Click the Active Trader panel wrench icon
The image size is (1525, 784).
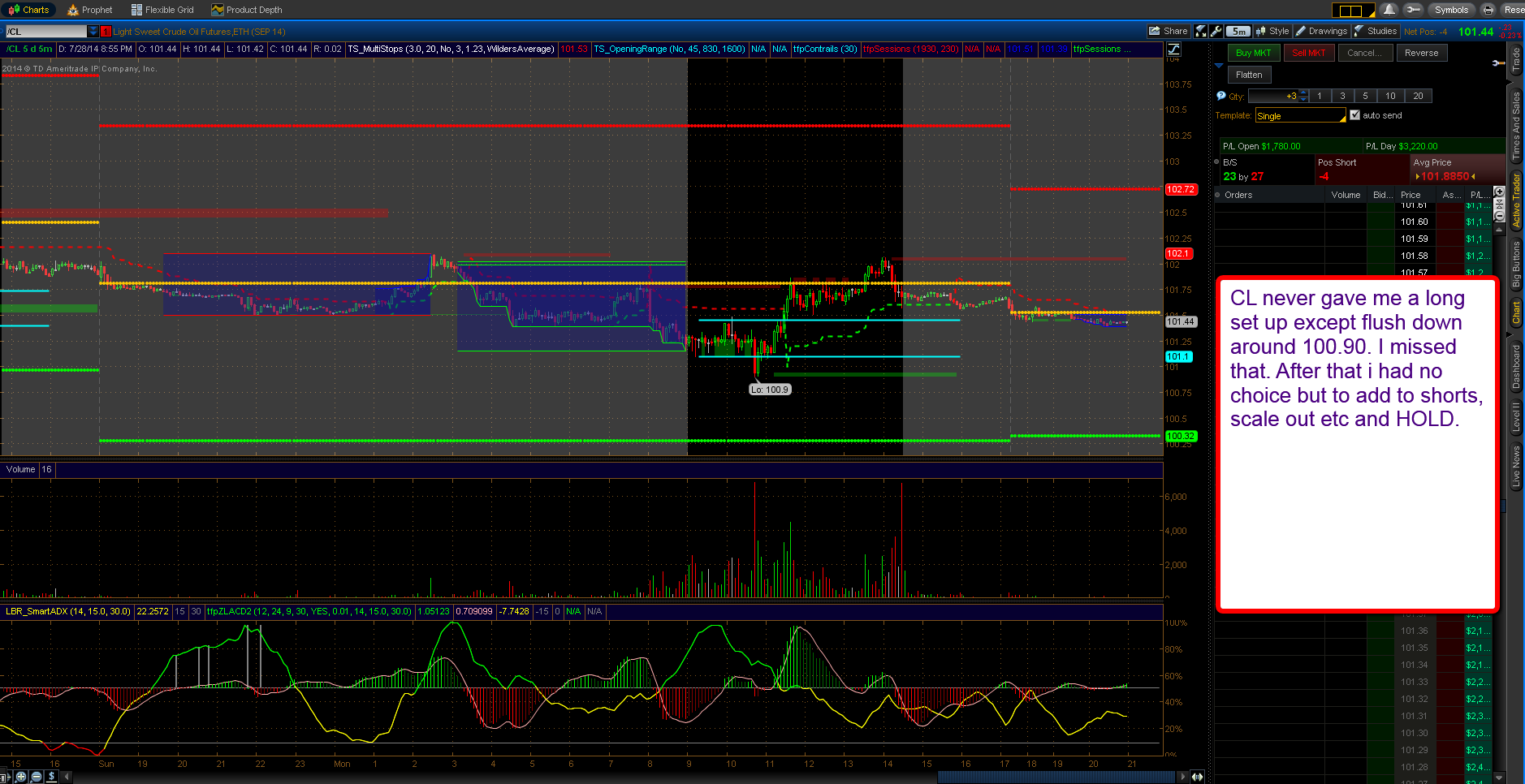1498,63
